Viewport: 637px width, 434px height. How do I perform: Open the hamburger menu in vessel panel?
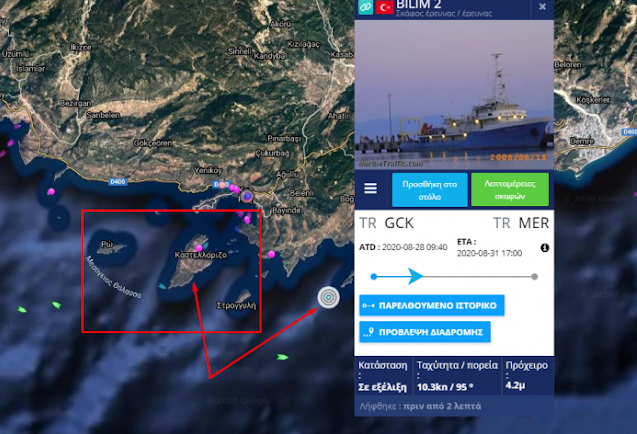coord(370,189)
